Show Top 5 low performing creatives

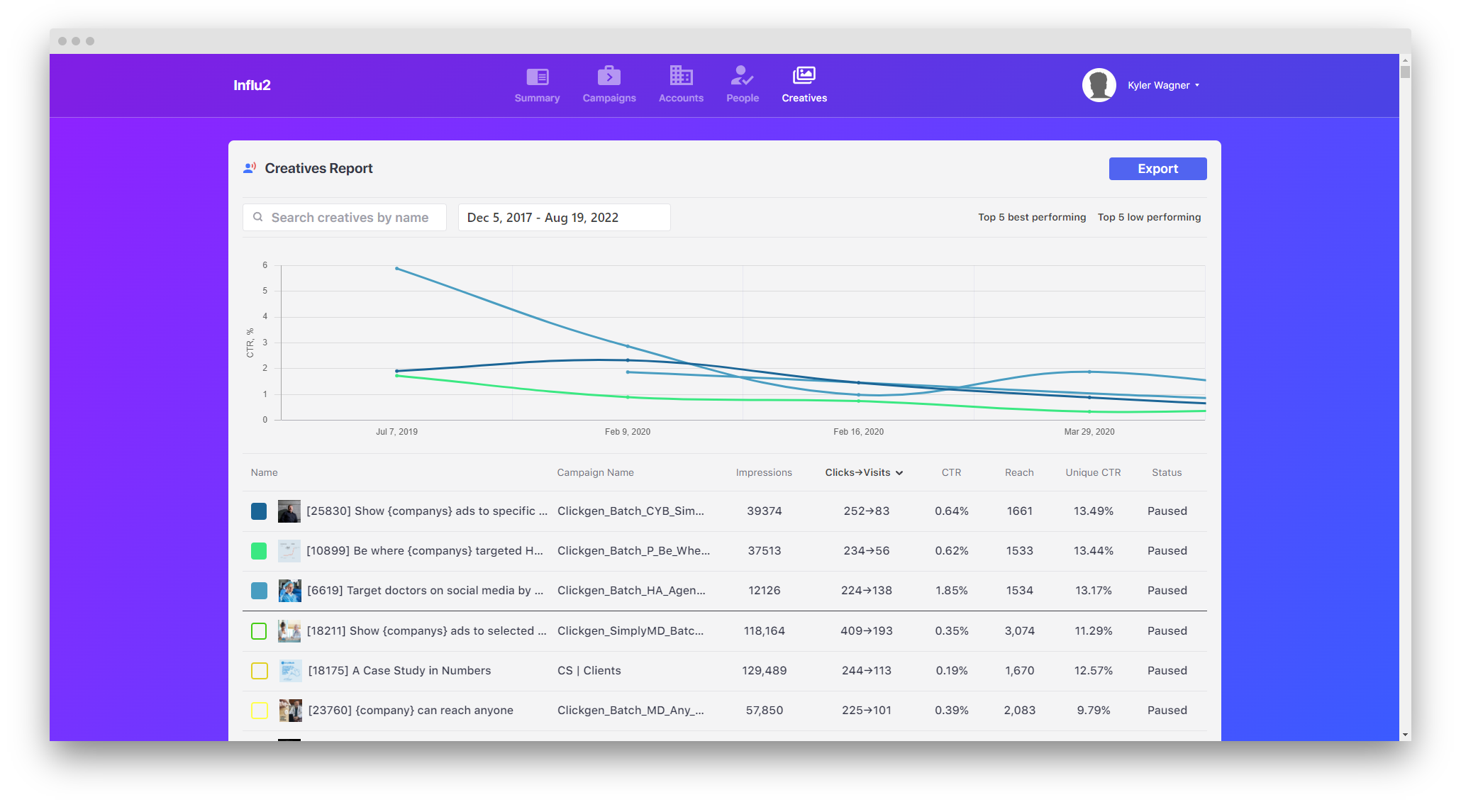tap(1149, 218)
